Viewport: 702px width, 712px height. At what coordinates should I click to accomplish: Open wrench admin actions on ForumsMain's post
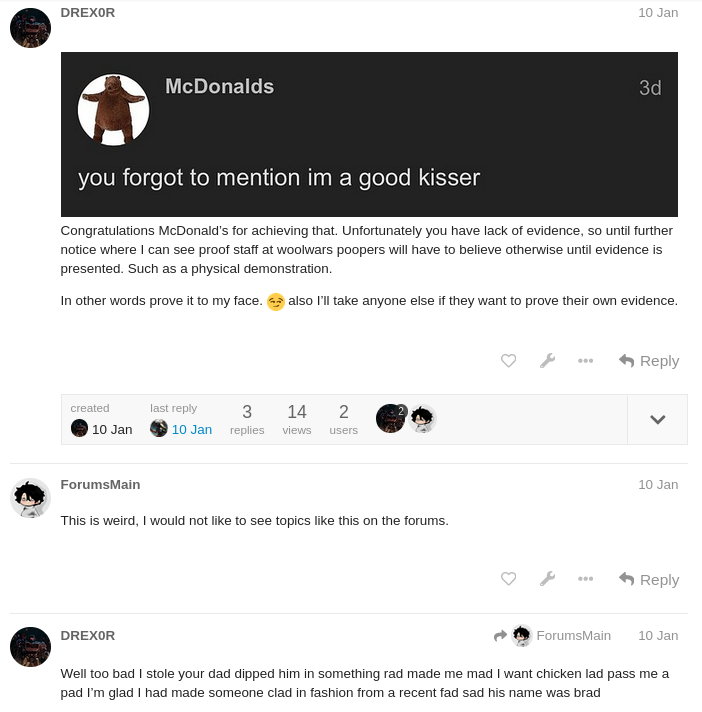tap(547, 579)
